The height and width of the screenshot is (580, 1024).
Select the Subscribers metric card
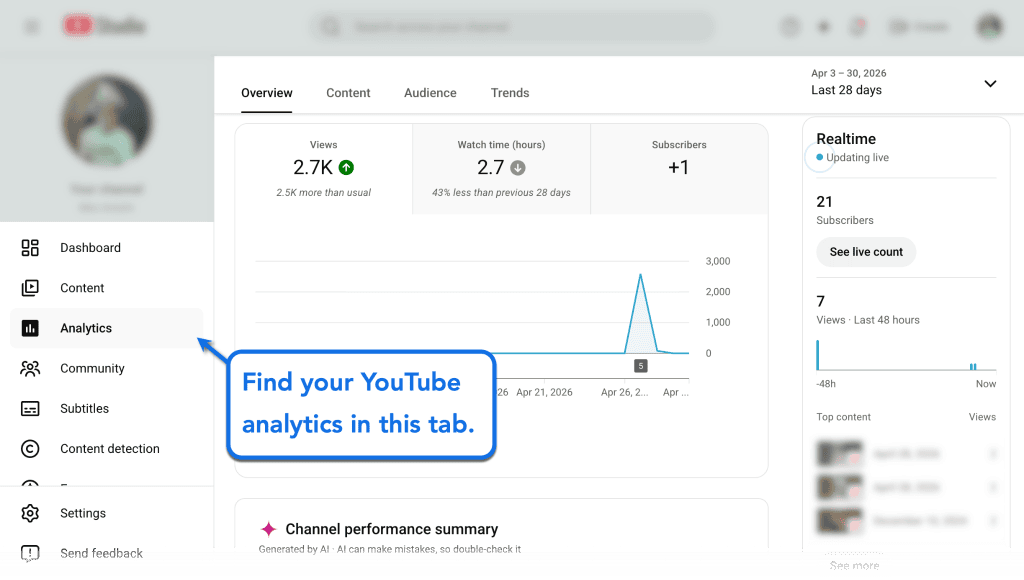pos(679,169)
